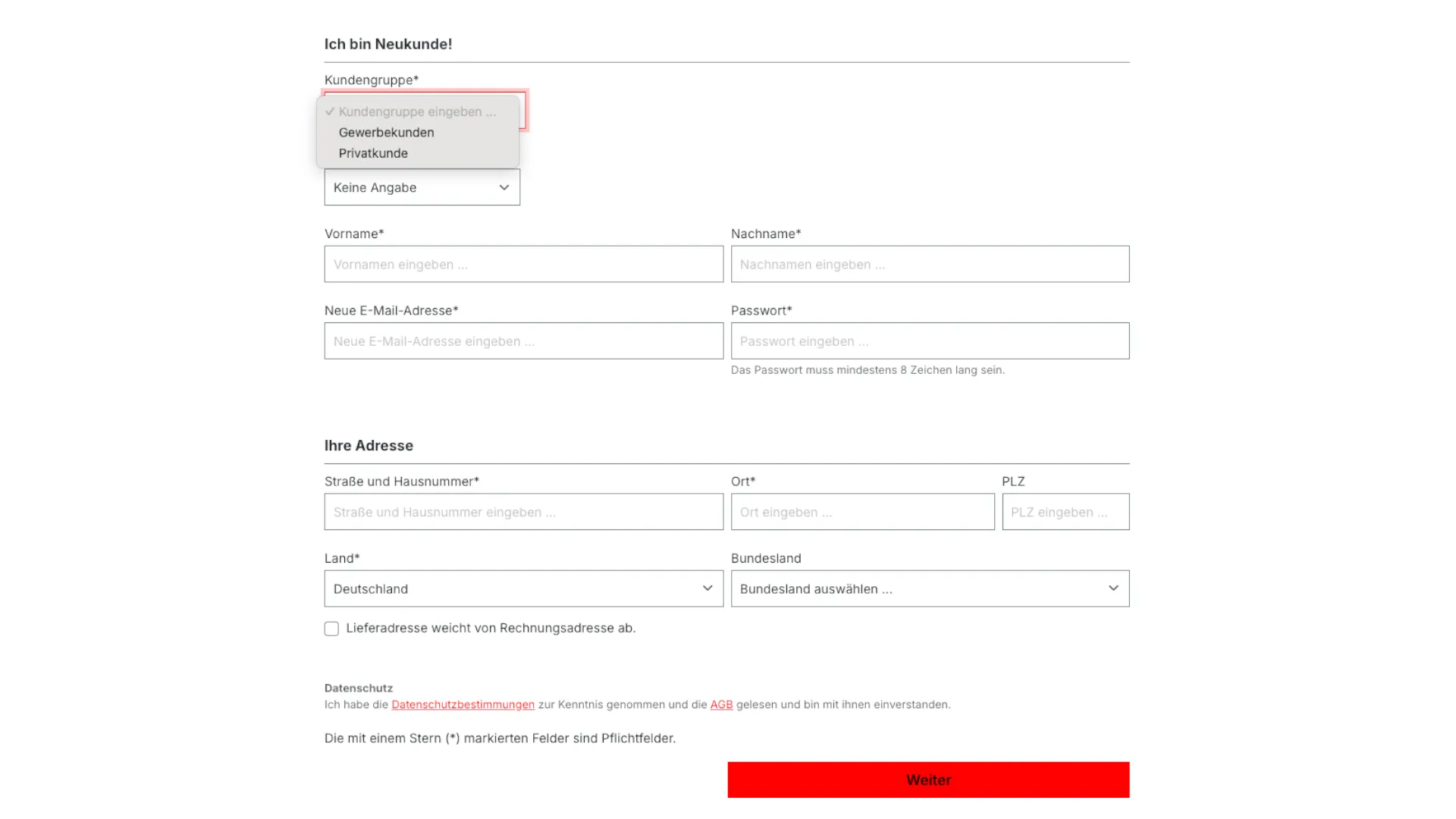This screenshot has width=1456, height=819.
Task: Click into the PLZ eingeben field
Action: 1065,512
